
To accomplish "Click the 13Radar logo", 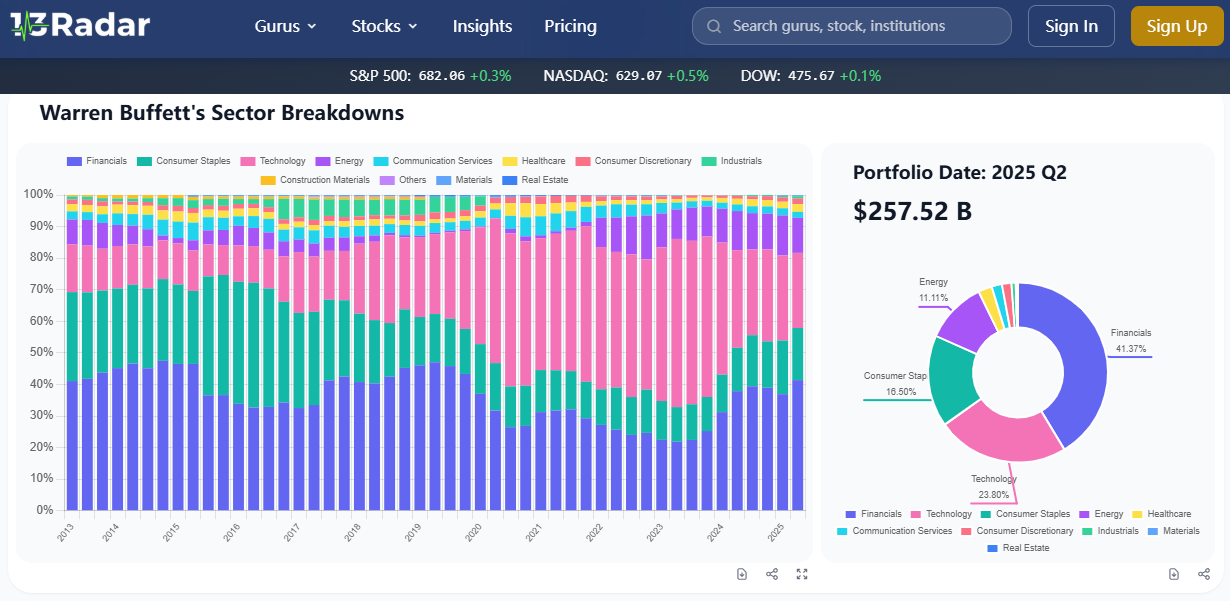I will point(80,26).
